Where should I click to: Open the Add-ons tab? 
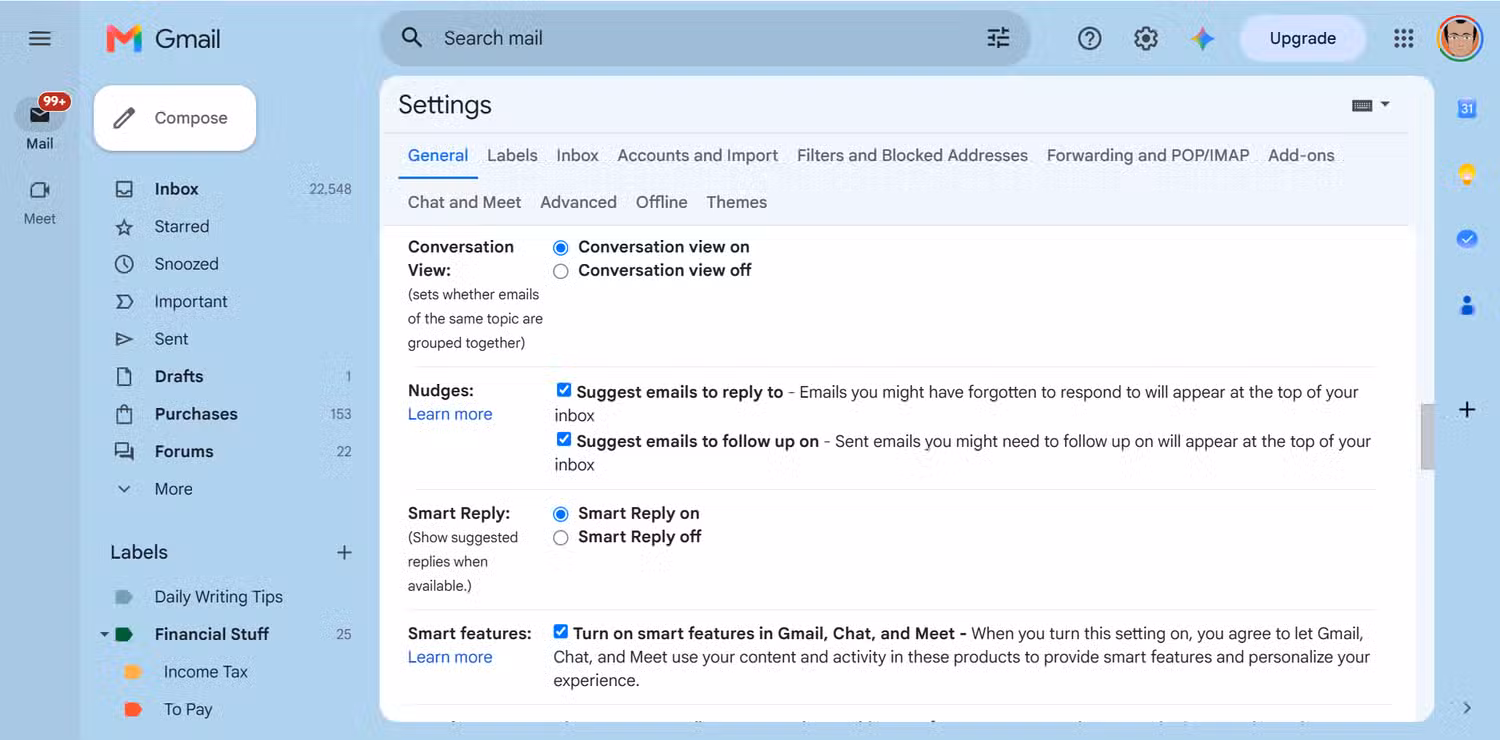pos(1301,156)
